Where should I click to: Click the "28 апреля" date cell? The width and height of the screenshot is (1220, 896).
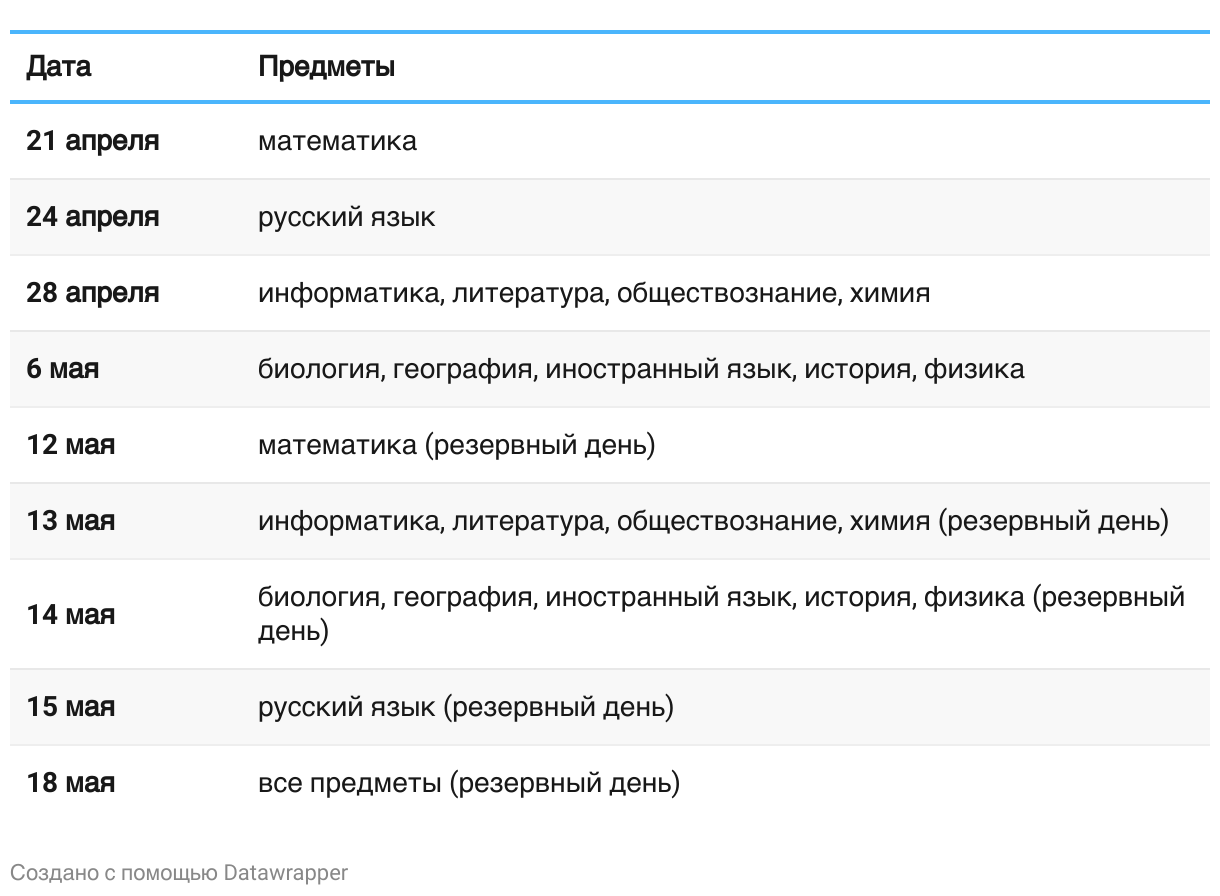click(92, 293)
